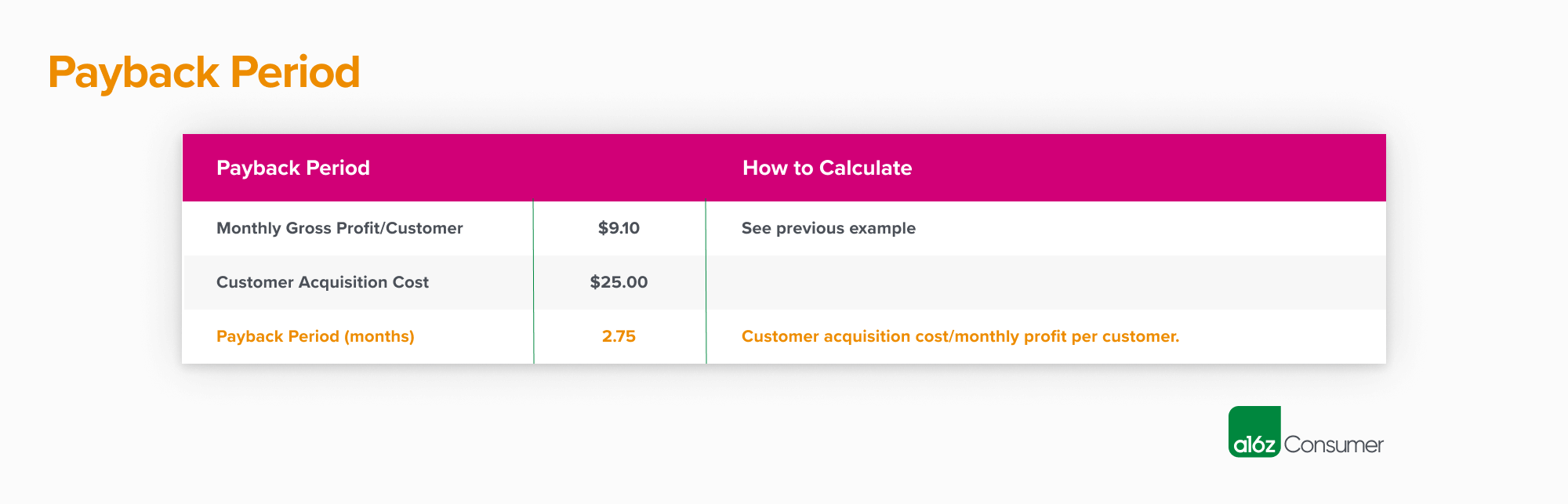Viewport: 1568px width, 504px height.
Task: Click empty calculation cell beside $25.00
Action: tap(1046, 282)
